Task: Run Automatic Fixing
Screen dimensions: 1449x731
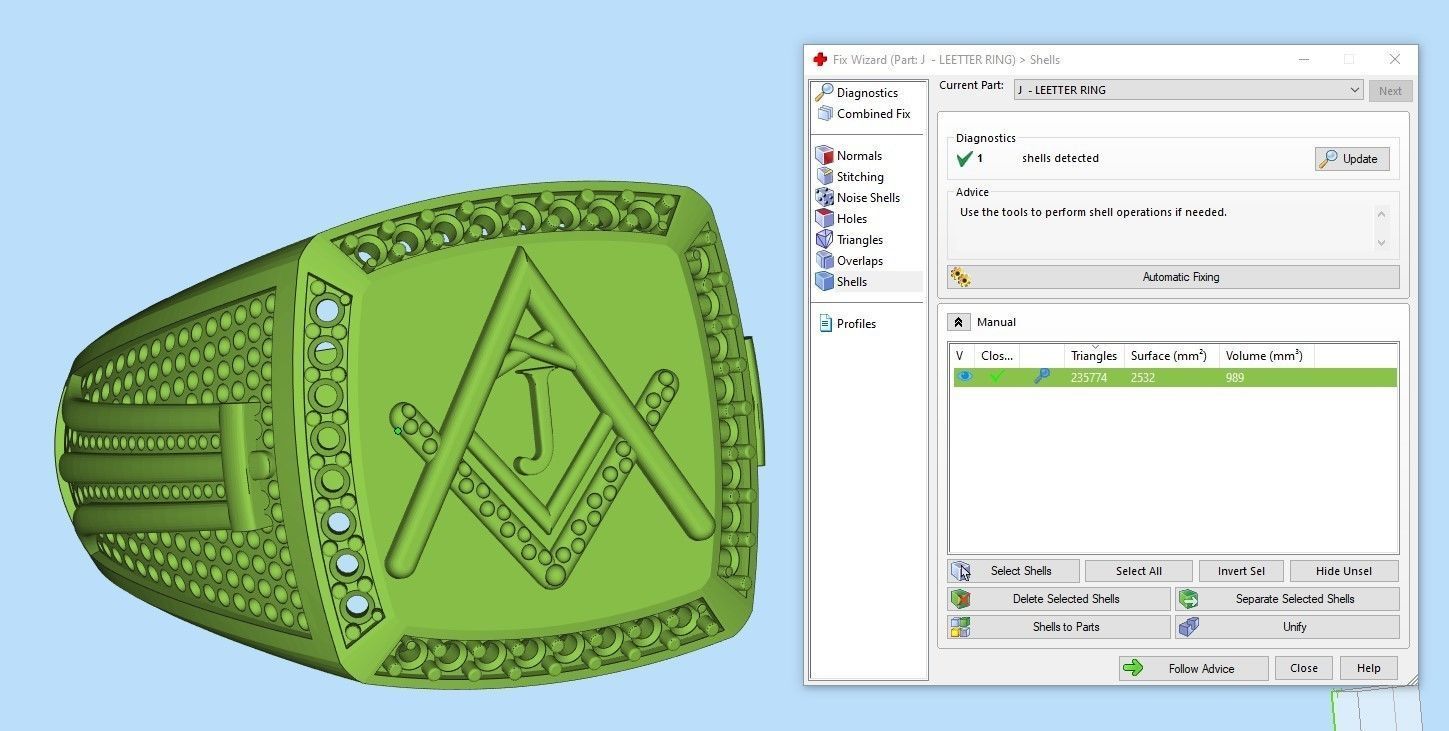Action: coord(1173,277)
